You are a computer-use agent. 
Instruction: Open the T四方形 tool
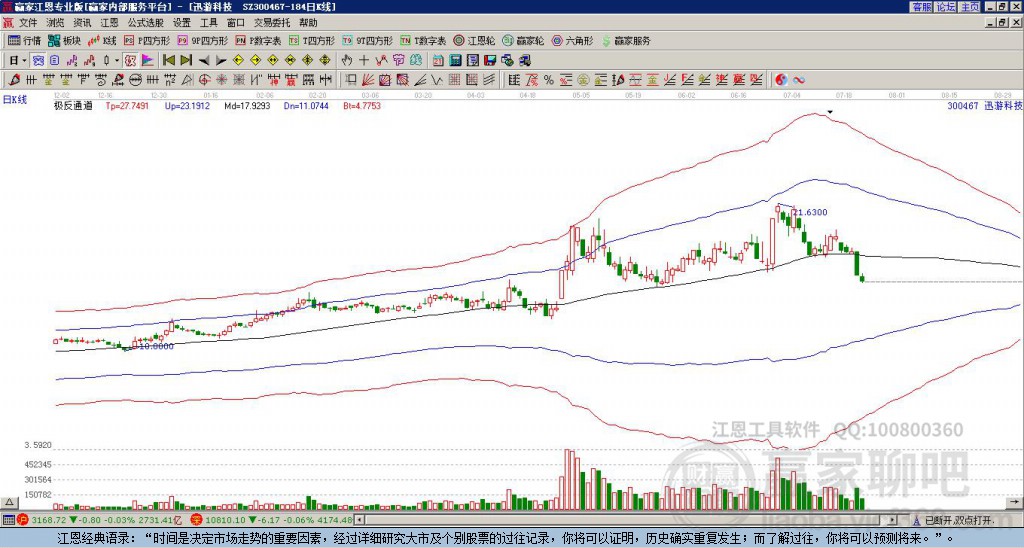(x=312, y=40)
